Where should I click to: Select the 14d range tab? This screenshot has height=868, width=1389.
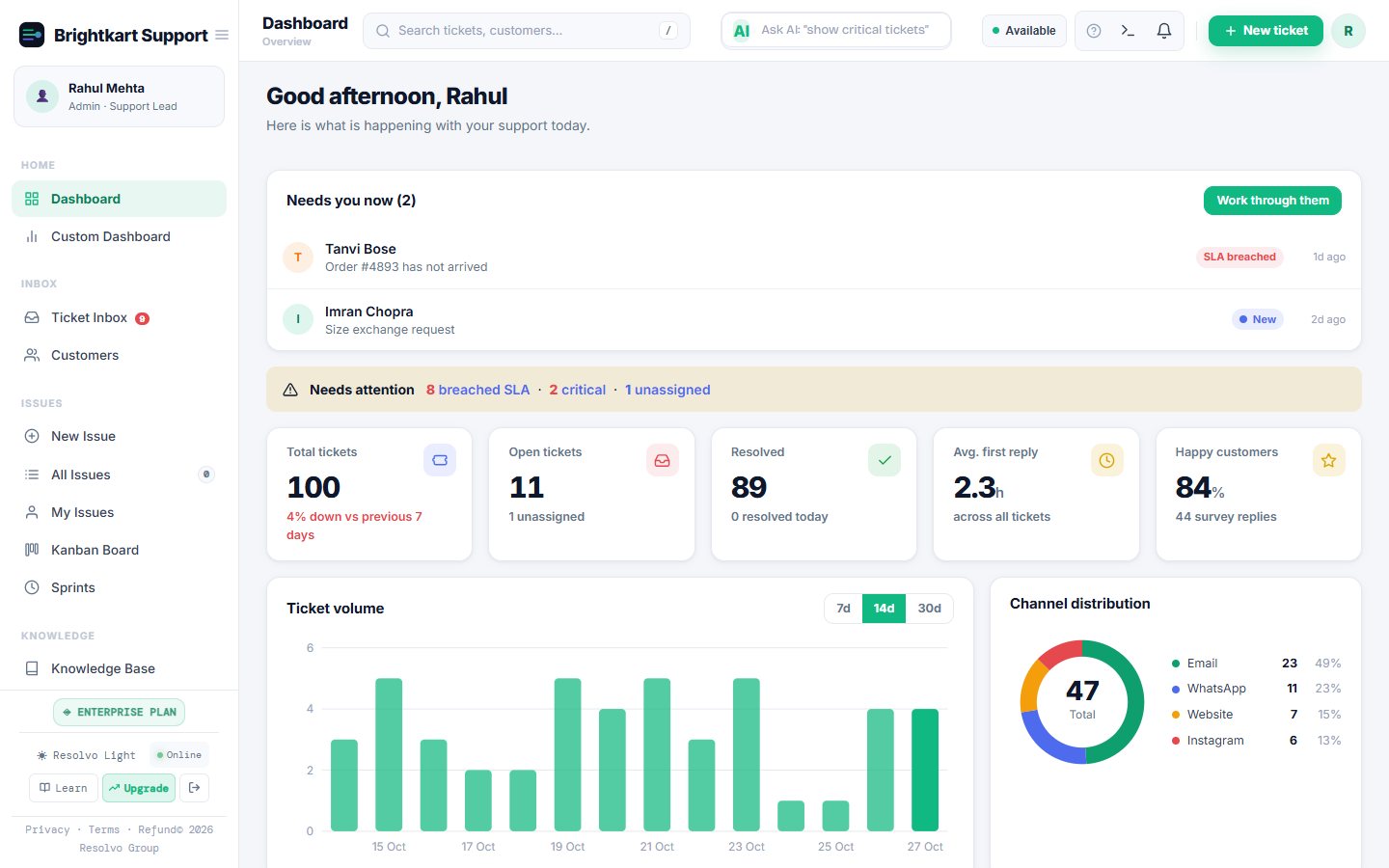coord(884,609)
